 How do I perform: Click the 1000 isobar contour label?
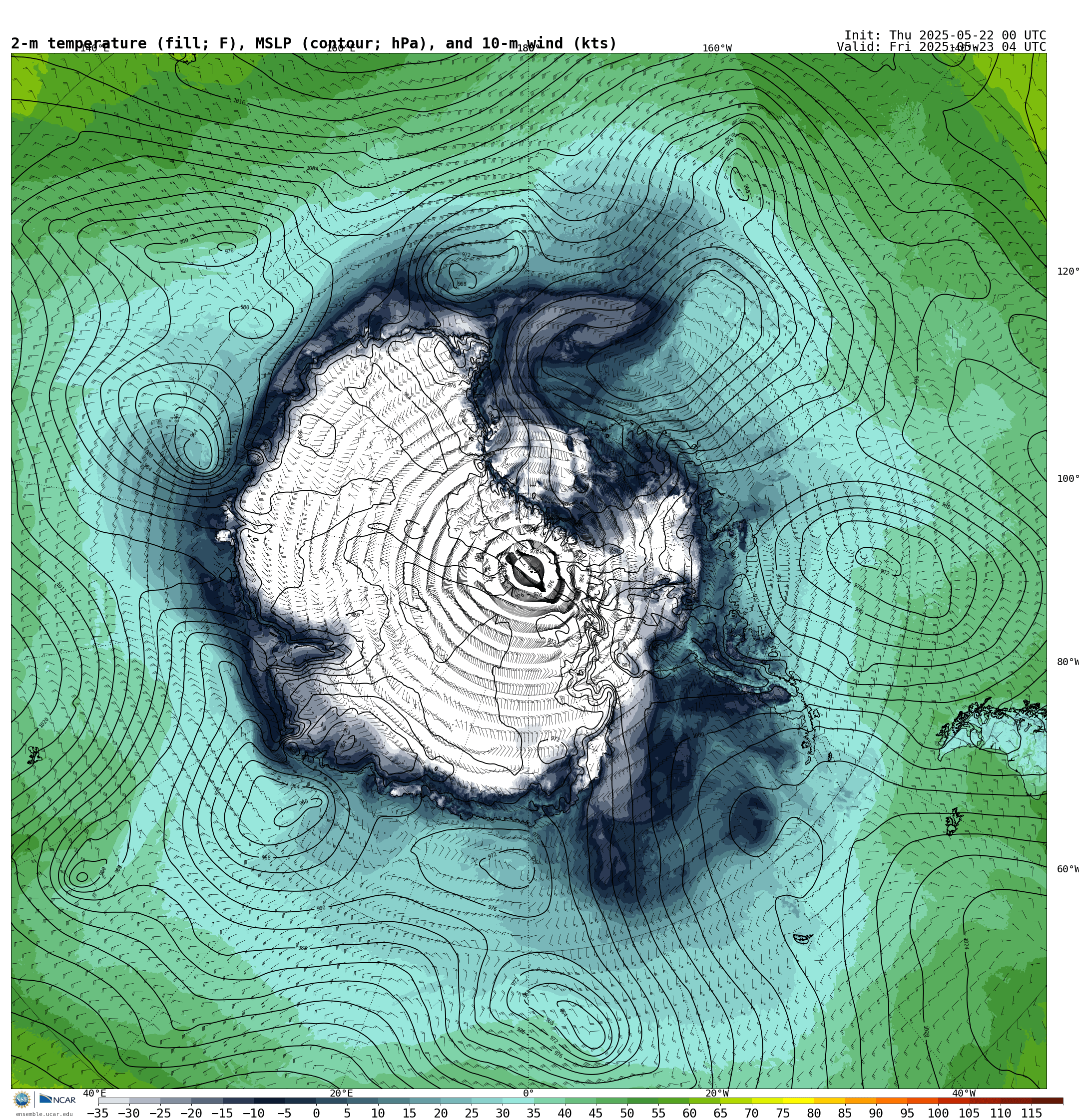[699, 736]
